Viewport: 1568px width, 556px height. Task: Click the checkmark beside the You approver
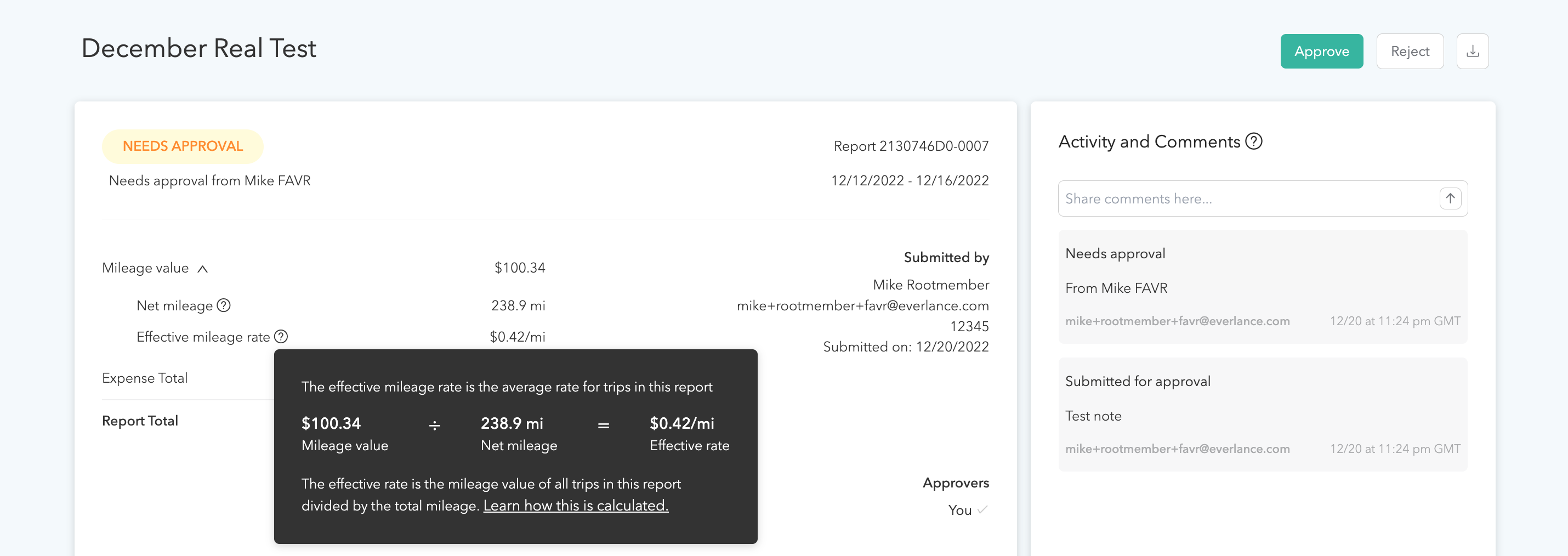pos(982,510)
